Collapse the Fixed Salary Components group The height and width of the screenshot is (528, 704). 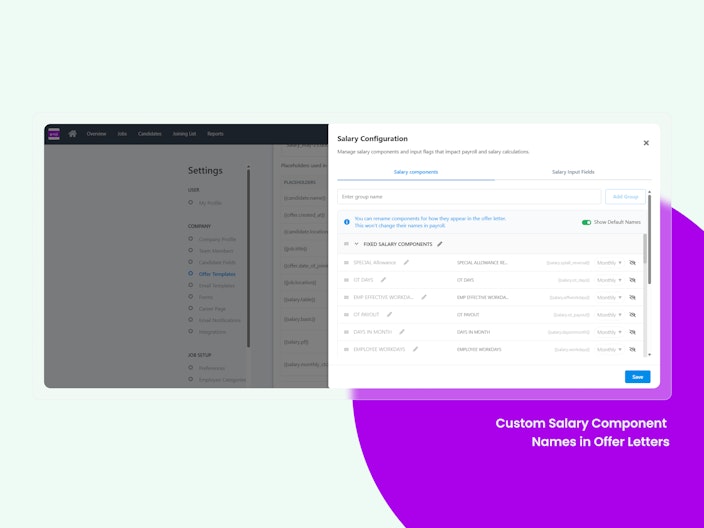pos(356,244)
